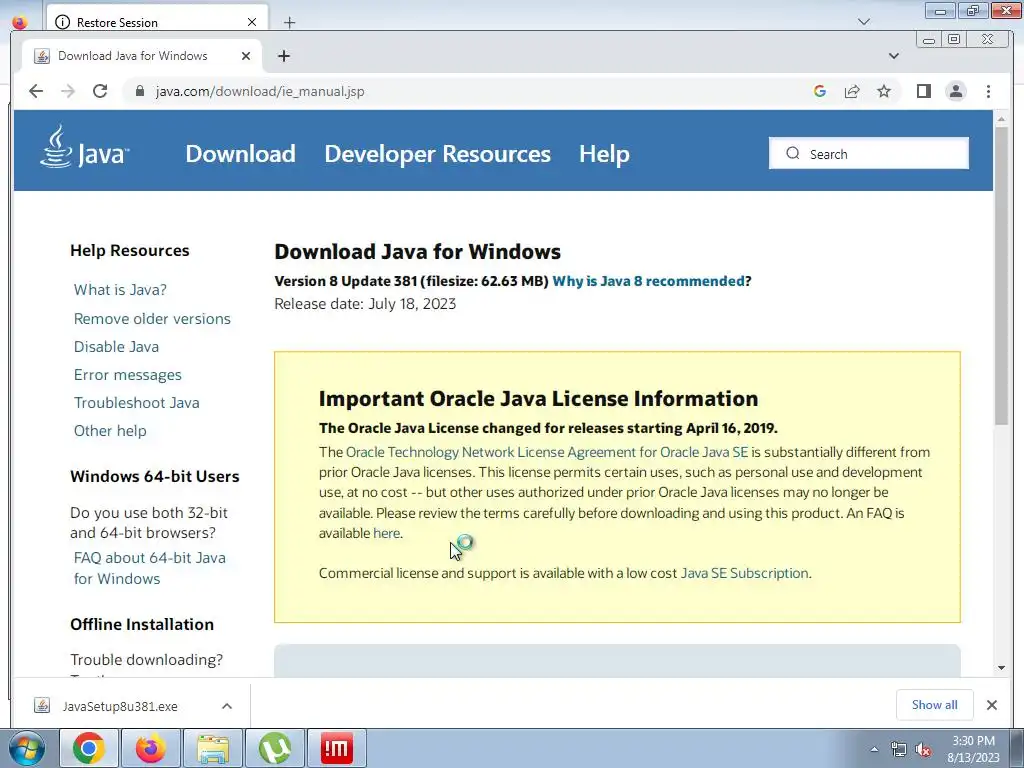Viewport: 1024px width, 768px height.
Task: Close Restore Session tab in Firefox
Action: 251,23
